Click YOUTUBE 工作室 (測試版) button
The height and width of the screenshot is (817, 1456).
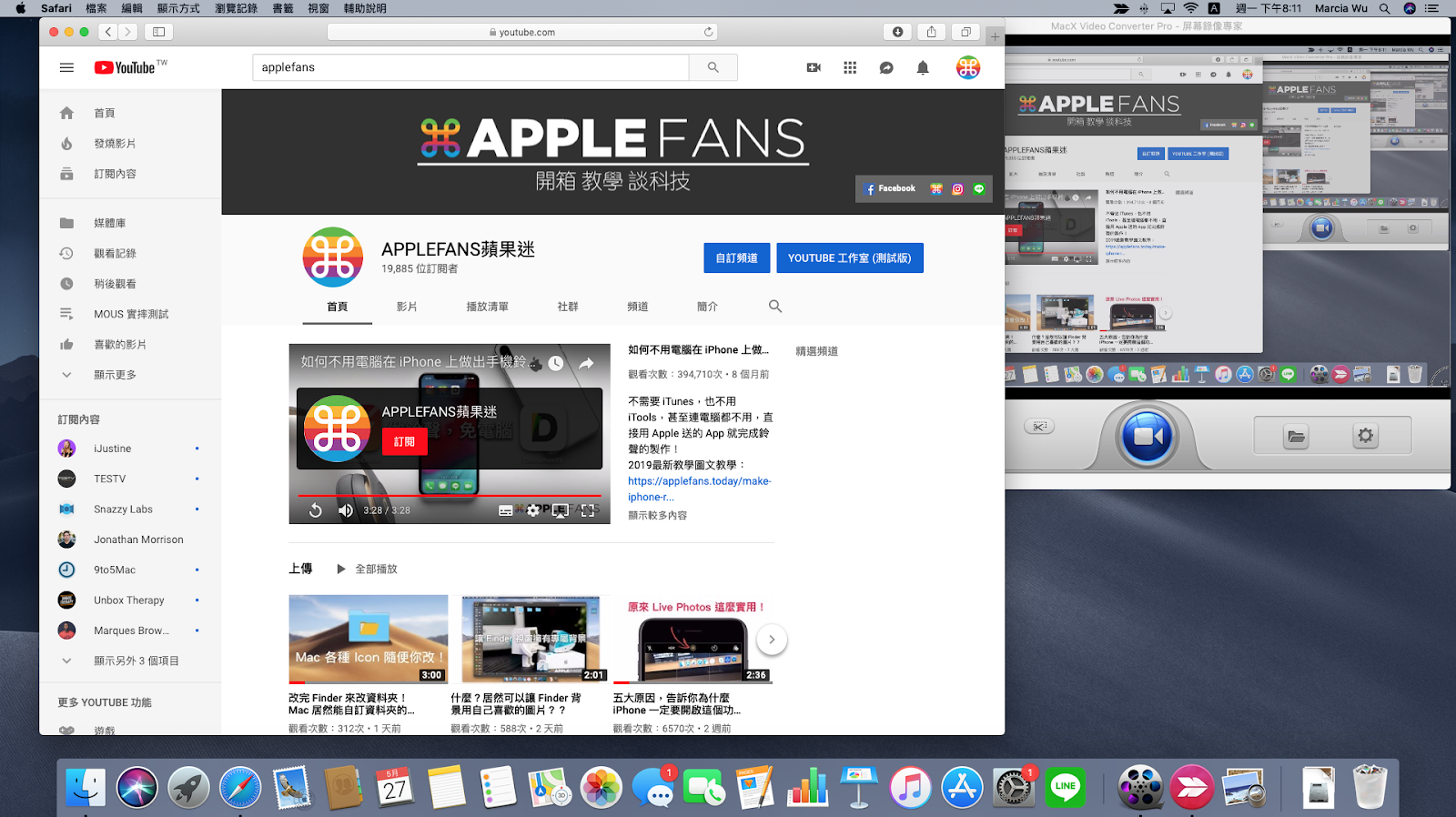[x=849, y=258]
